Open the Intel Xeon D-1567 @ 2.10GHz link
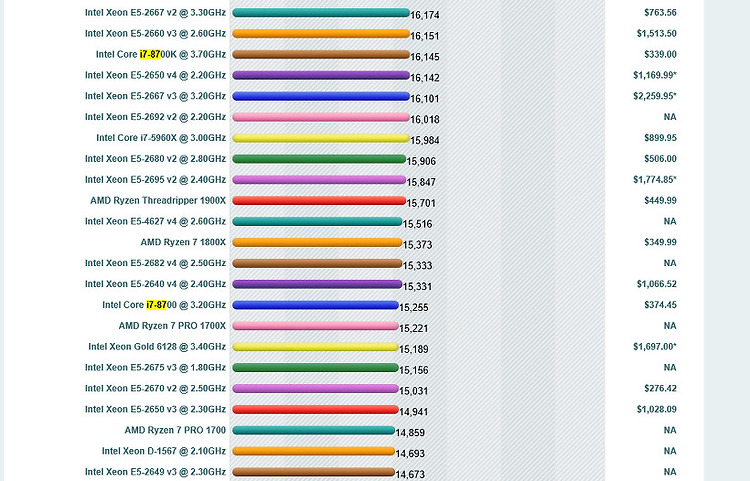 [x=164, y=451]
